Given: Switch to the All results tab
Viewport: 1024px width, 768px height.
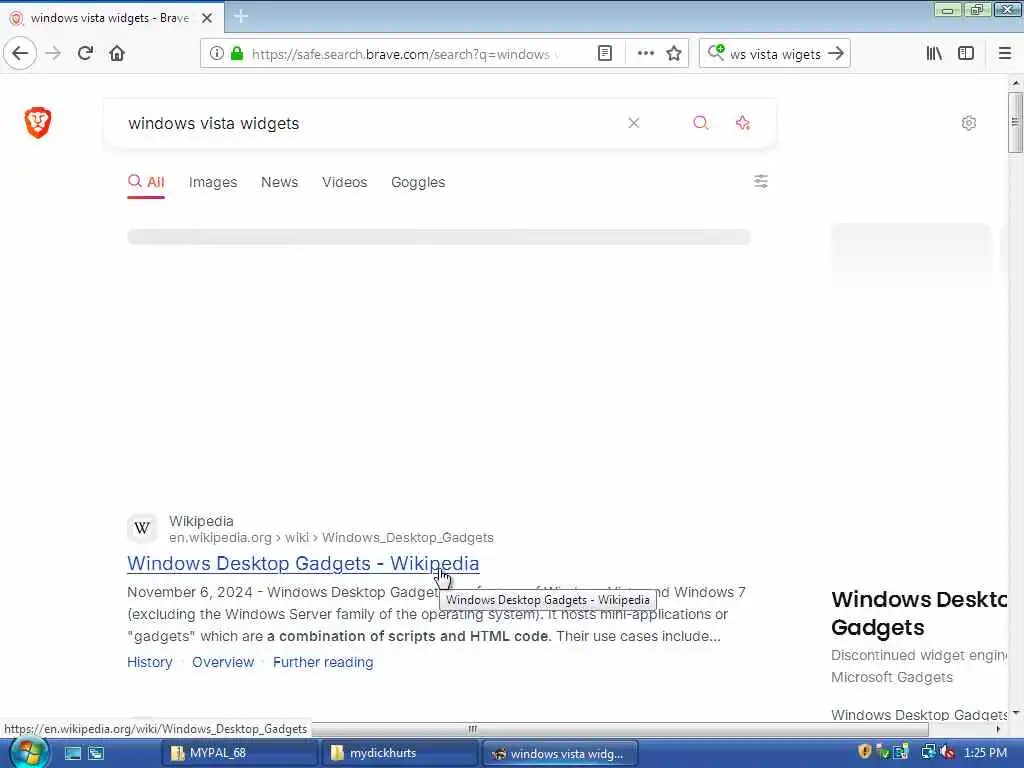Looking at the screenshot, I should click(x=146, y=182).
